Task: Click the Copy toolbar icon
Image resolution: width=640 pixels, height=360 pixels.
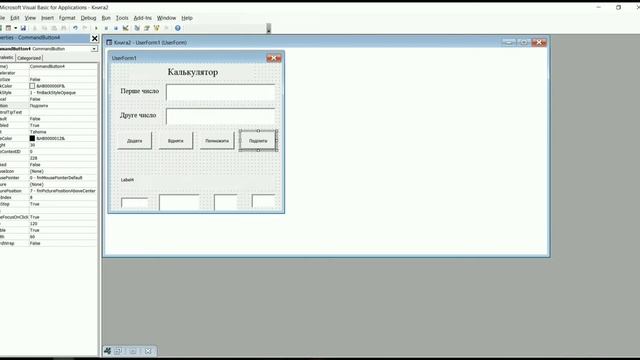Action: pos(44,28)
